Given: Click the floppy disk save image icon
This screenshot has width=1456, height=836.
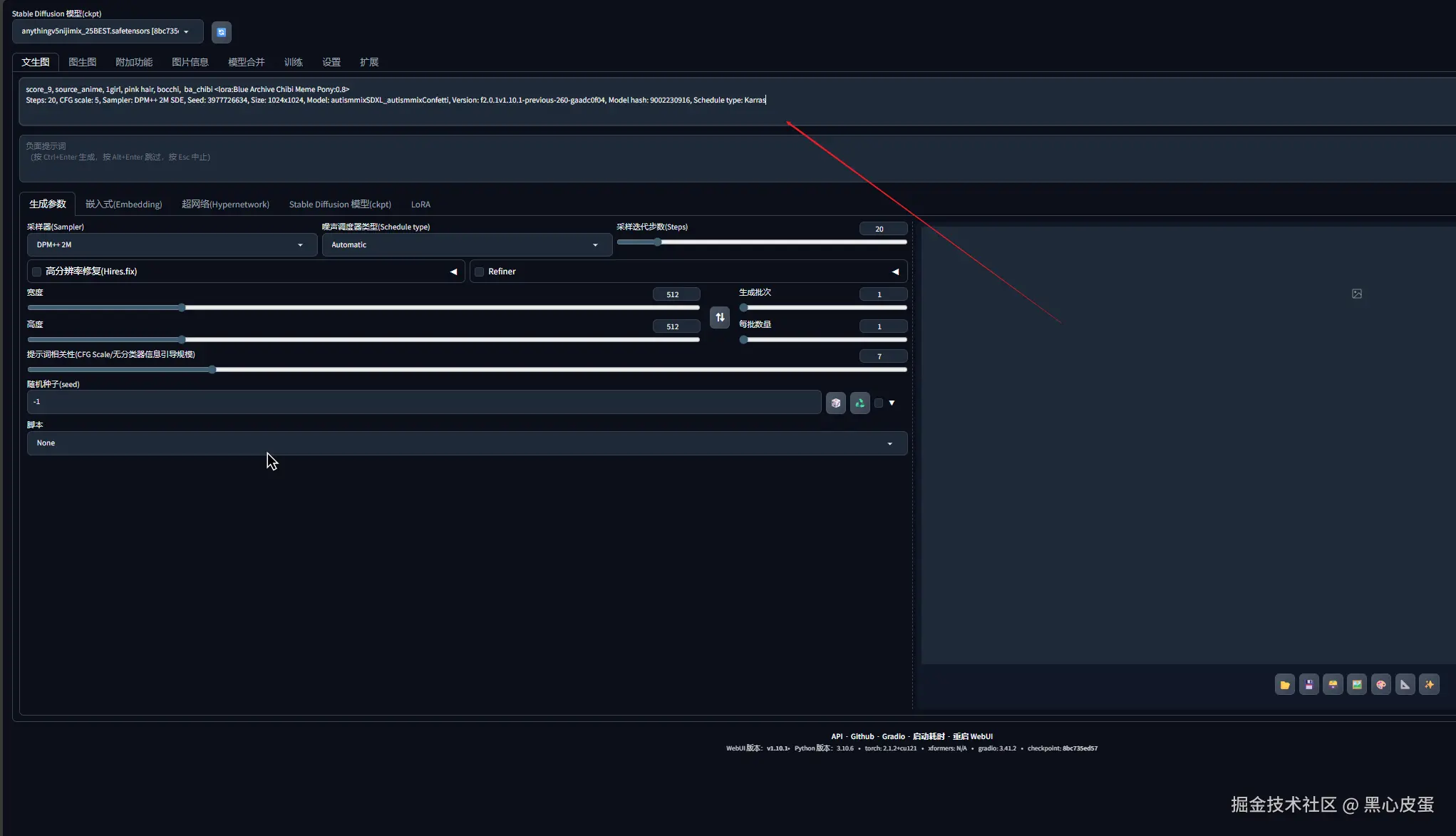Looking at the screenshot, I should pyautogui.click(x=1308, y=685).
